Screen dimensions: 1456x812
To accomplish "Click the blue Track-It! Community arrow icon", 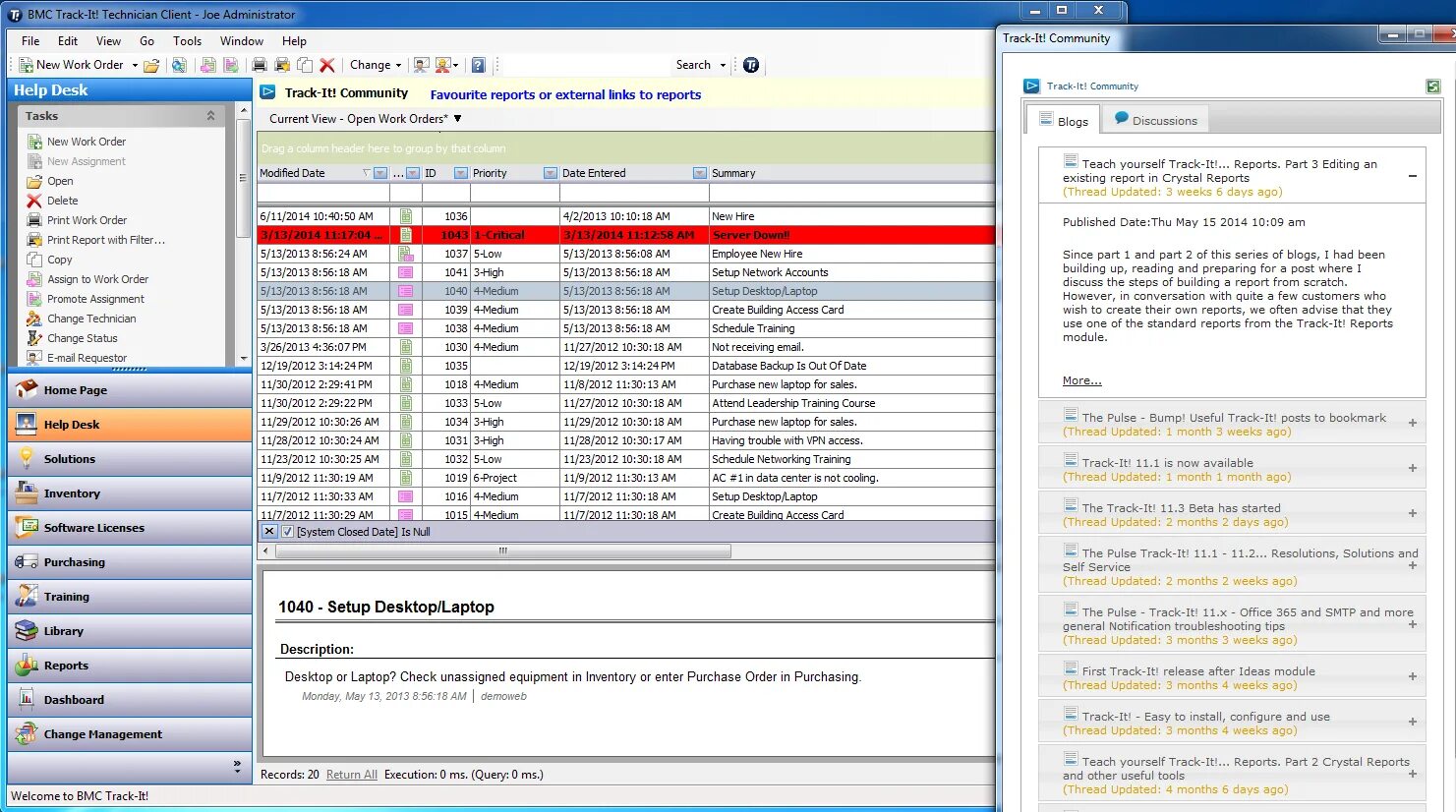I will (x=267, y=92).
